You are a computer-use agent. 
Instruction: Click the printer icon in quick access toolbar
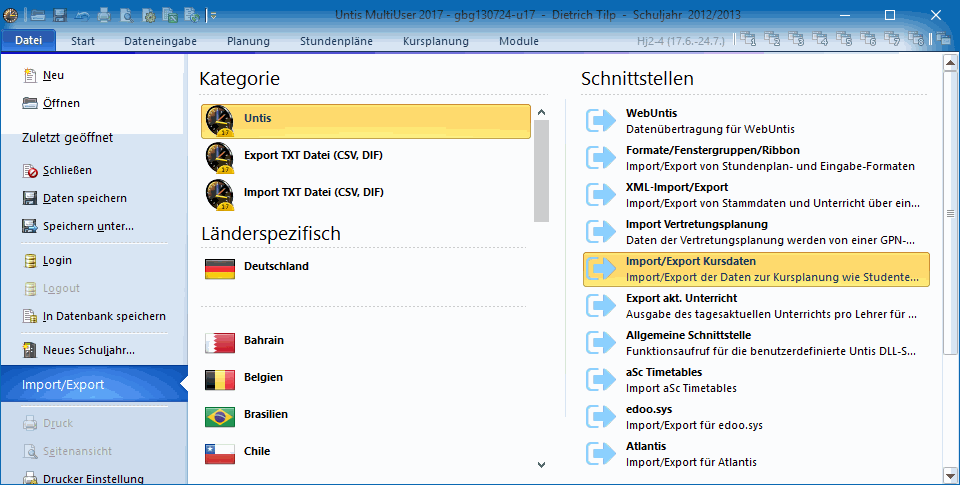pos(104,15)
